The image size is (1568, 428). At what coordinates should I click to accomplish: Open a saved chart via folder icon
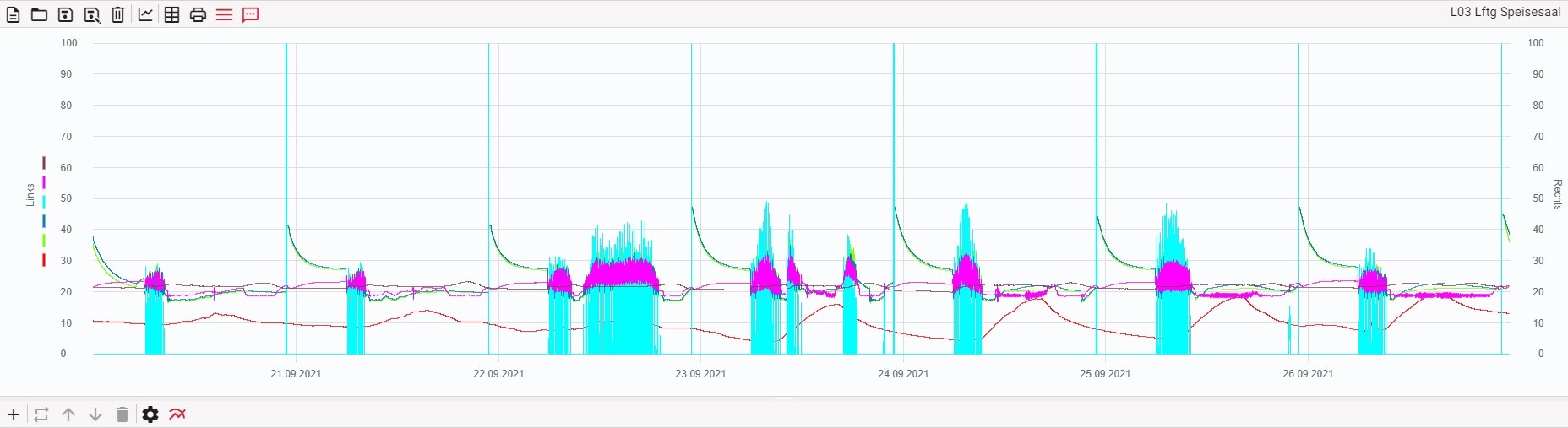[39, 14]
